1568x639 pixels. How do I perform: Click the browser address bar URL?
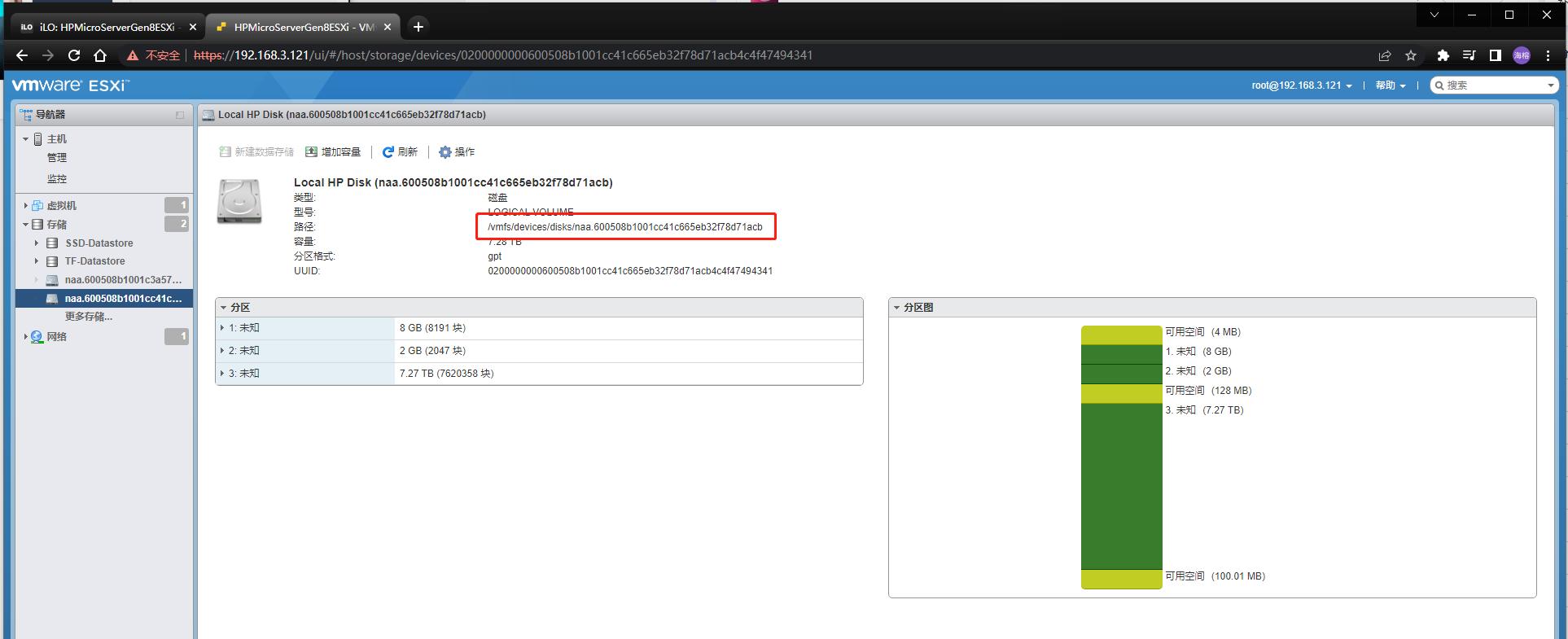pos(503,55)
